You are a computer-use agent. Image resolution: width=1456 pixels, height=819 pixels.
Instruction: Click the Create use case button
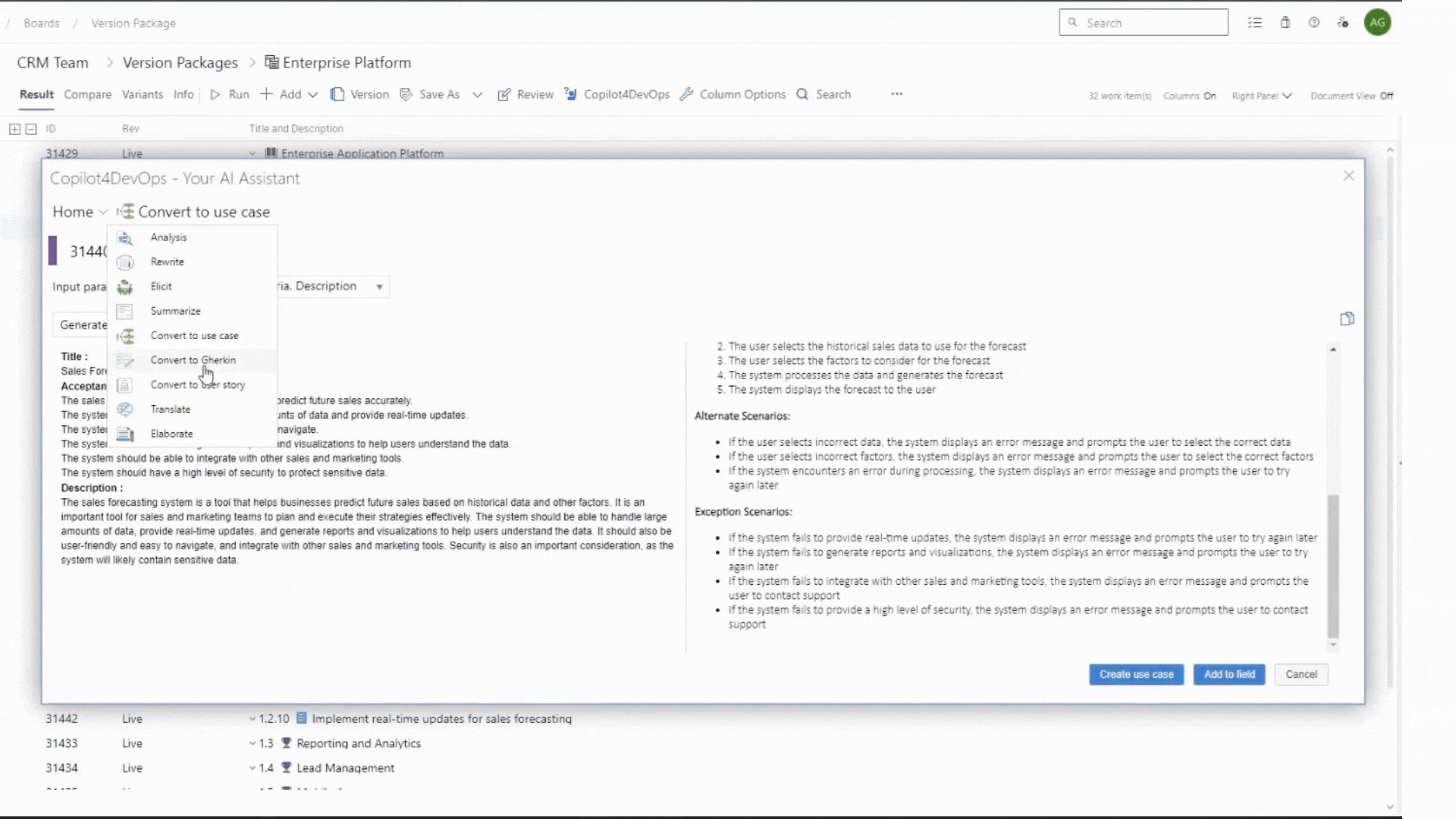coord(1136,674)
